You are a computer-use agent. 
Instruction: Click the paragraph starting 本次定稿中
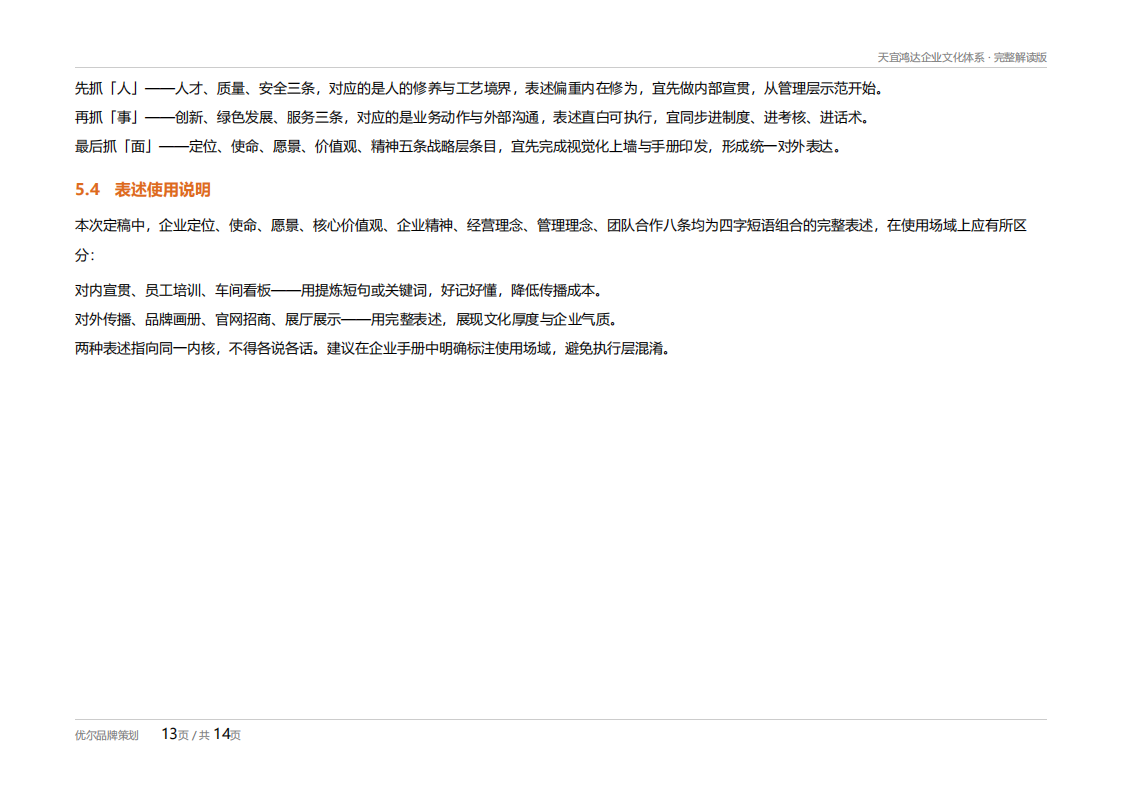click(551, 240)
